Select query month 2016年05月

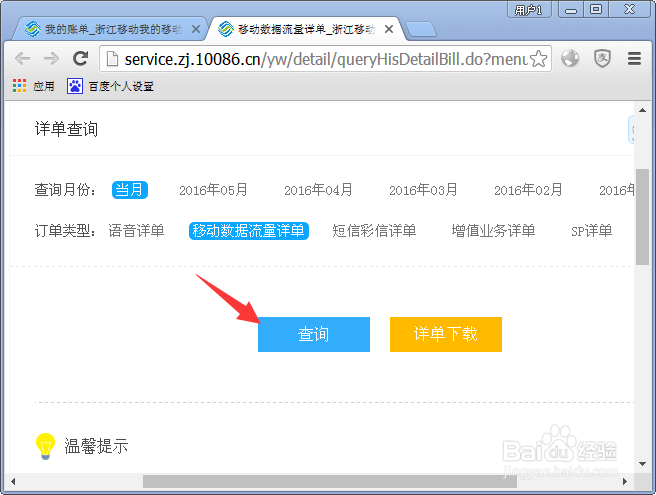click(213, 190)
